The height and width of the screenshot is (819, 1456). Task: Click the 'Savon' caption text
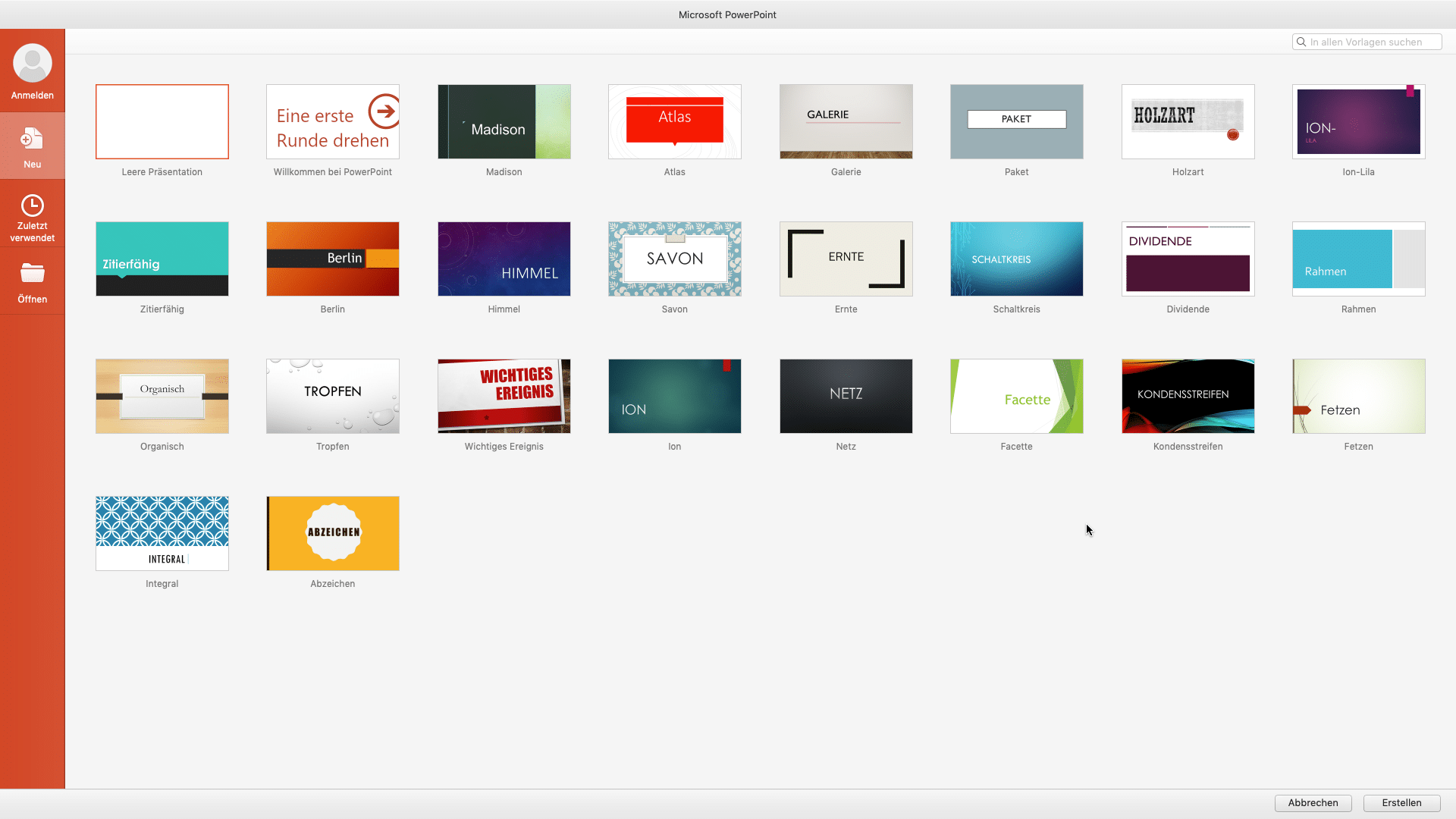[x=675, y=309]
